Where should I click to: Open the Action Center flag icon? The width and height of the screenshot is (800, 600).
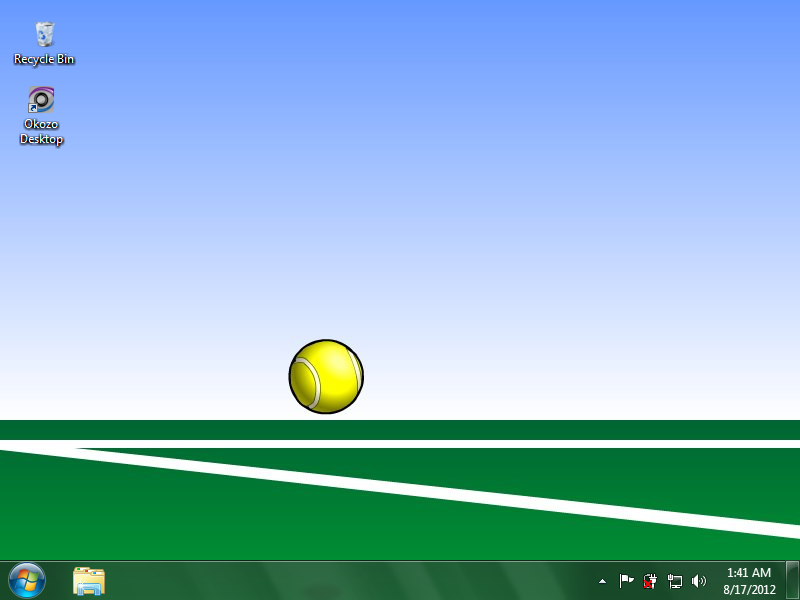click(626, 581)
